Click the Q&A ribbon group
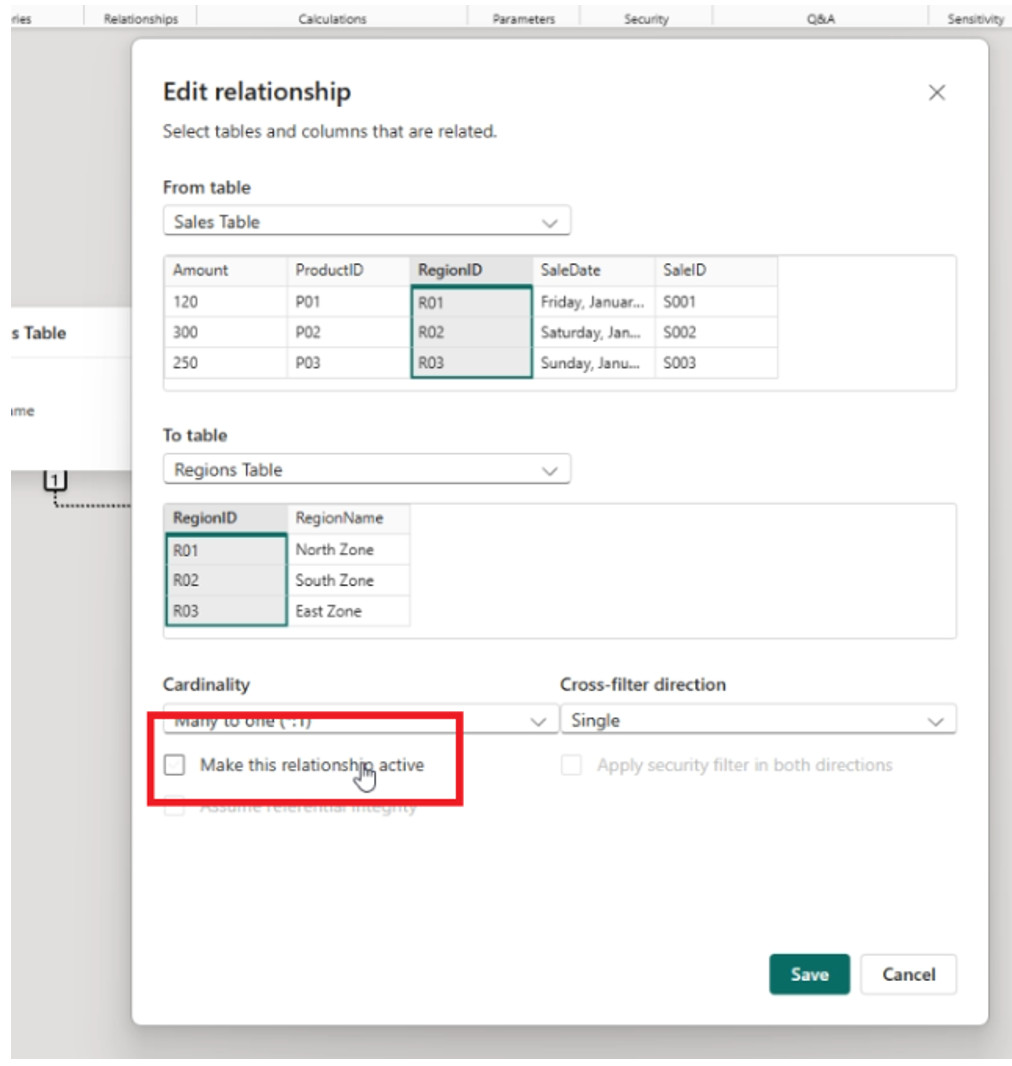1012x1066 pixels. tap(820, 19)
